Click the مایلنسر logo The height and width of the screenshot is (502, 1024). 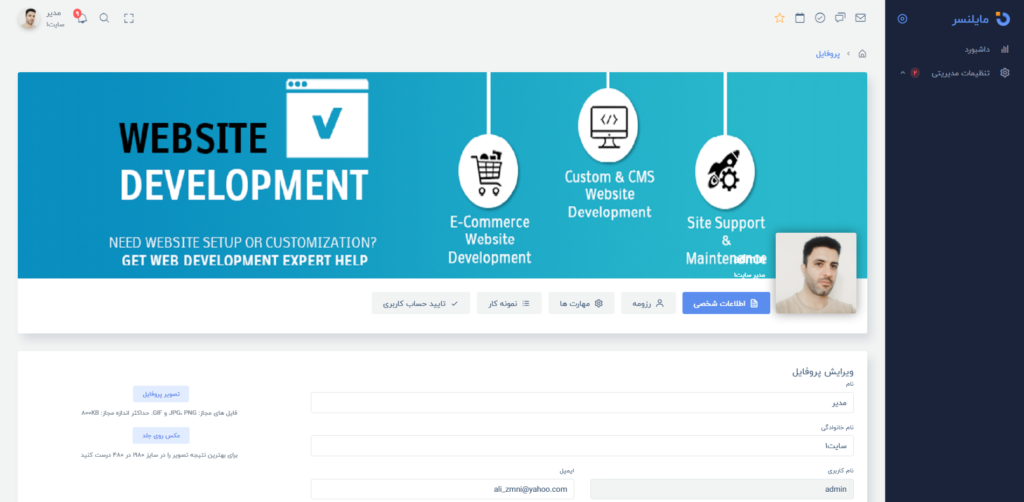click(x=980, y=19)
